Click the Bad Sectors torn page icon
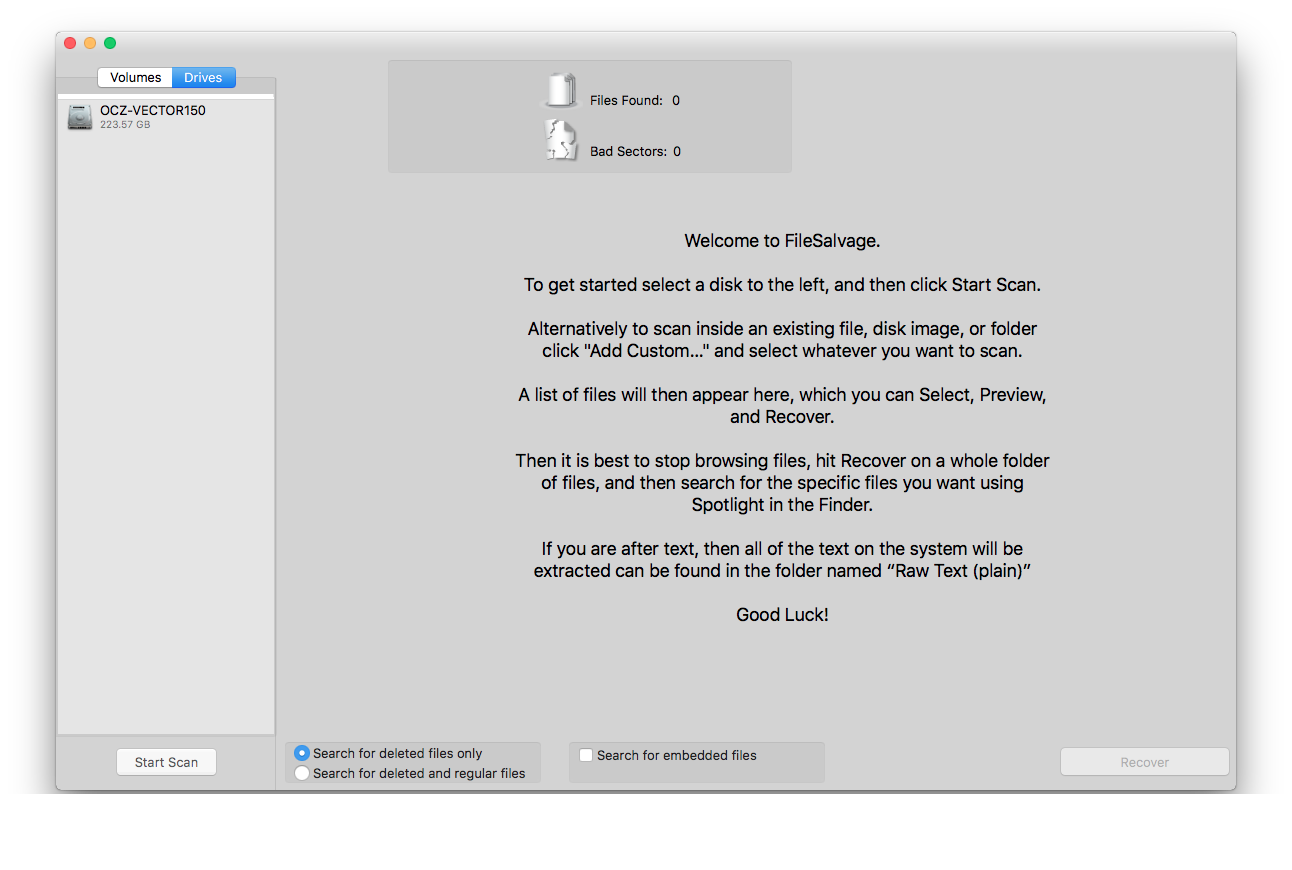This screenshot has width=1292, height=870. [560, 141]
